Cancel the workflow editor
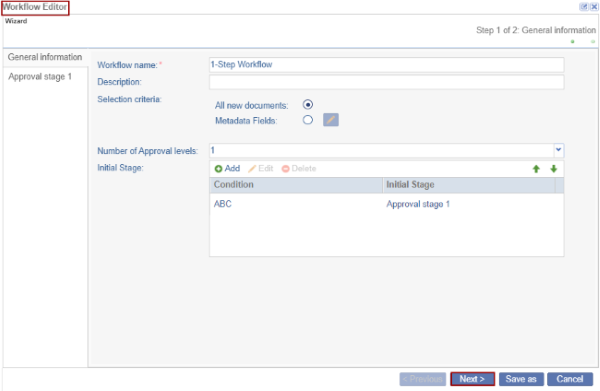The height and width of the screenshot is (391, 600). coord(570,379)
